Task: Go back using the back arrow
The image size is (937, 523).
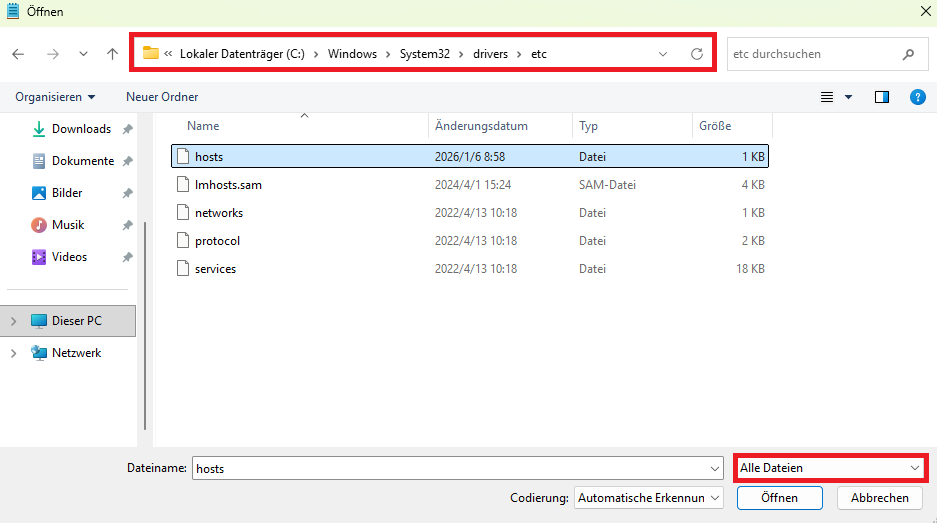Action: pyautogui.click(x=18, y=54)
